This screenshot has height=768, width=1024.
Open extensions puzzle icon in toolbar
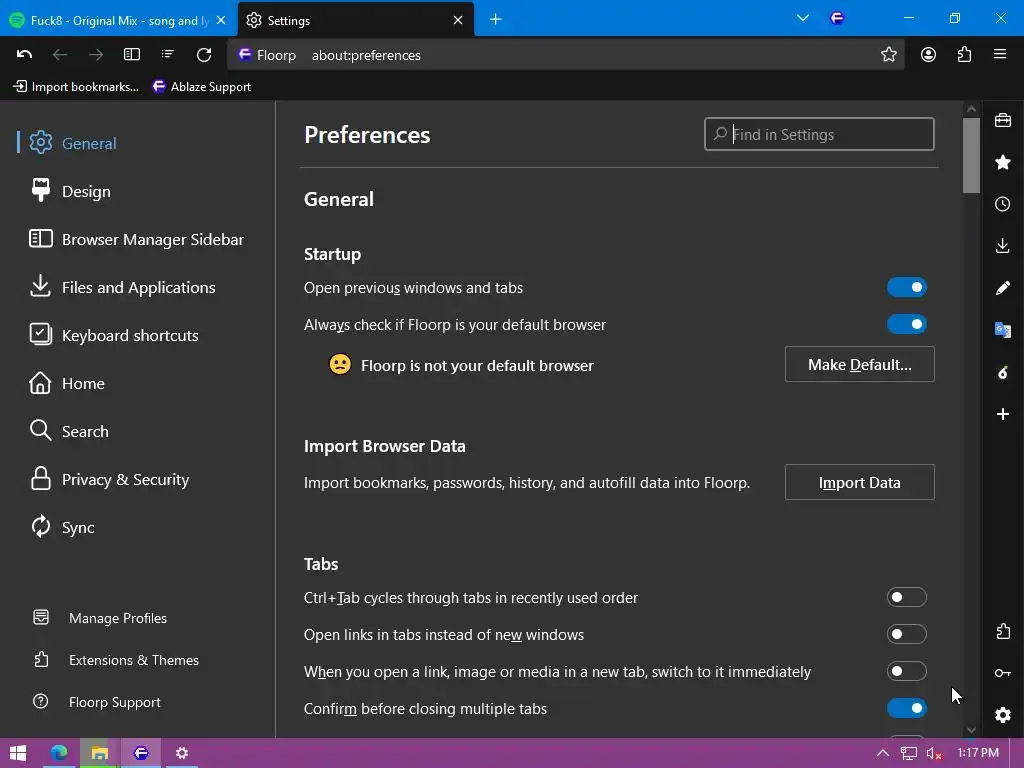tap(964, 55)
